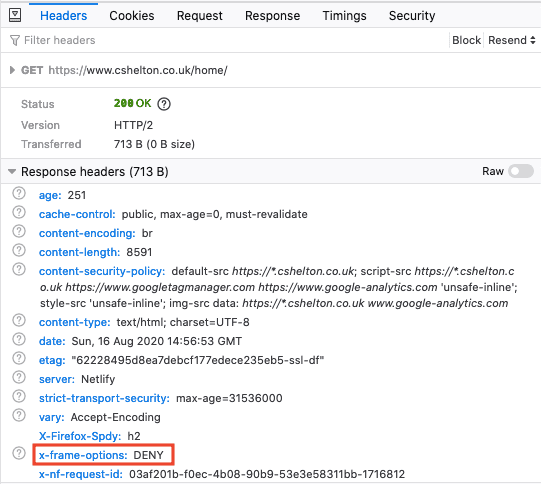The width and height of the screenshot is (541, 484).
Task: Select the X-Firefox-Spdy header name
Action: point(80,436)
